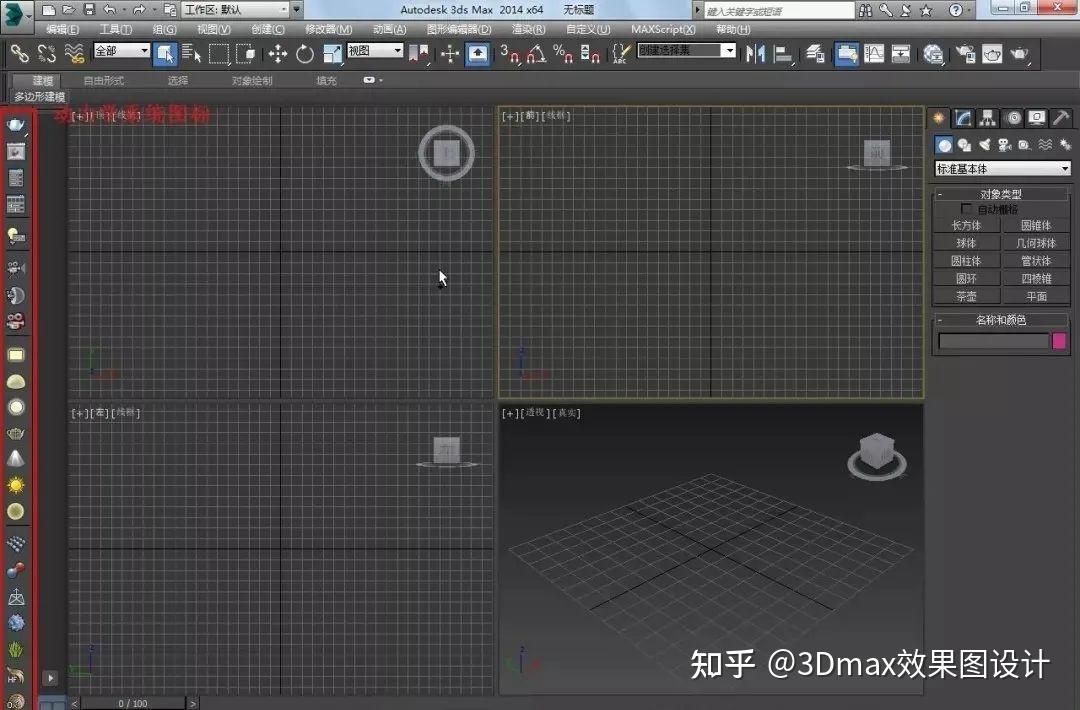Toggle the Percent Snap magnet
The image size is (1080, 710).
[x=563, y=53]
